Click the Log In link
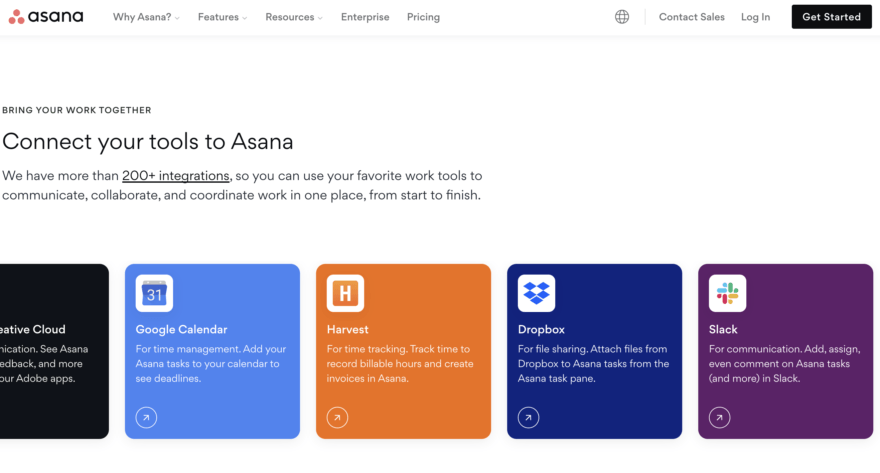Image resolution: width=880 pixels, height=473 pixels. tap(755, 17)
